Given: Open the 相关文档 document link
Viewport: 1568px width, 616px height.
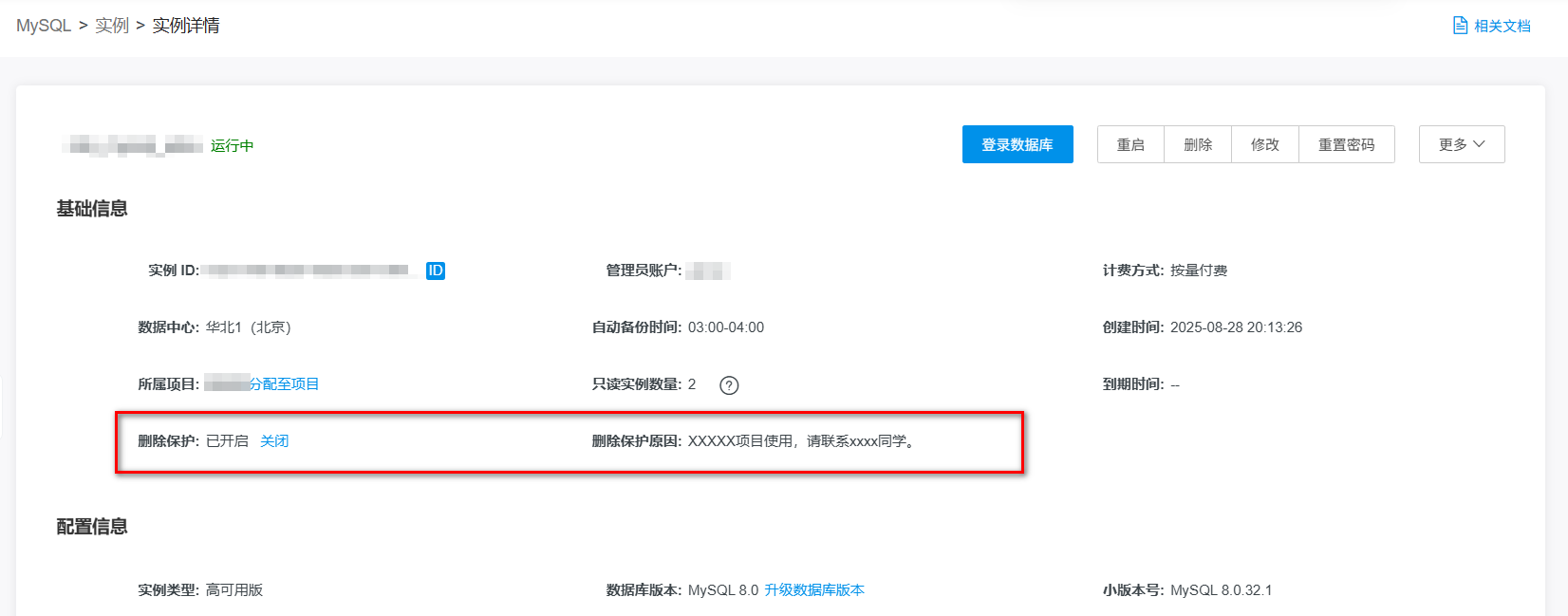Looking at the screenshot, I should 1492,26.
